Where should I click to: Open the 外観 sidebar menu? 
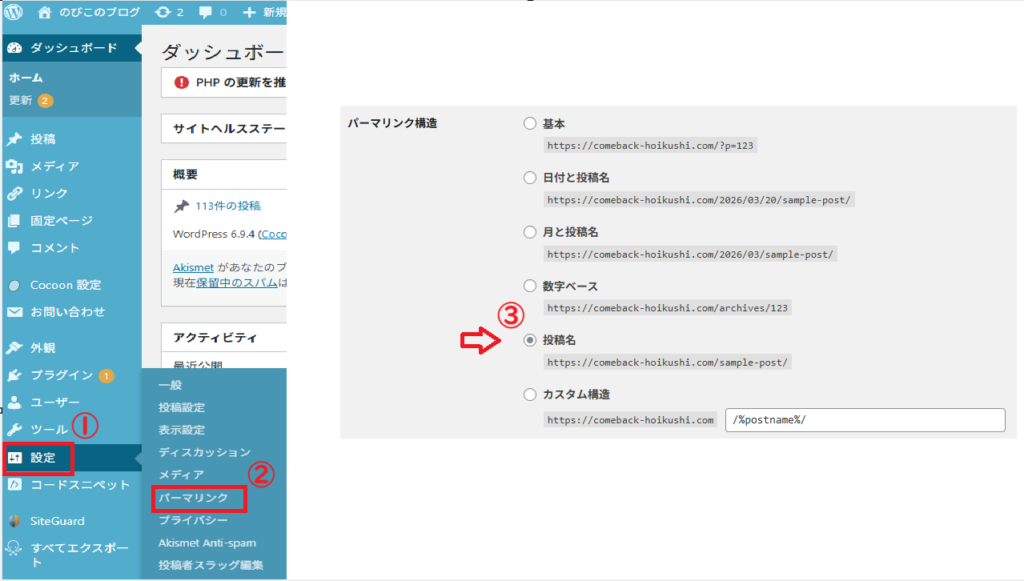pos(43,348)
